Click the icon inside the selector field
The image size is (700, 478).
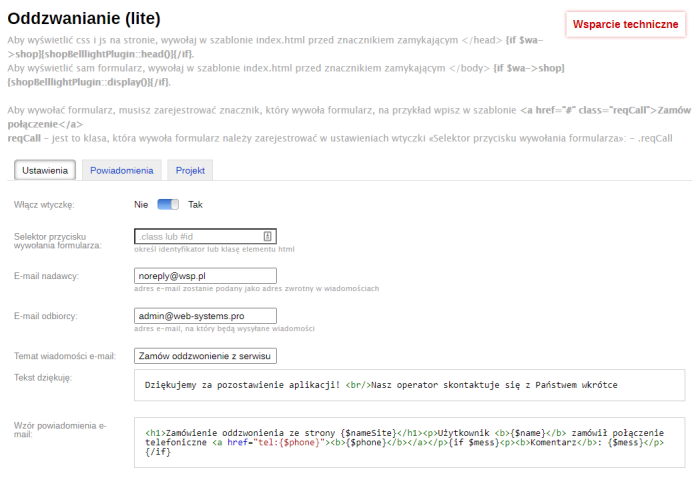(268, 236)
